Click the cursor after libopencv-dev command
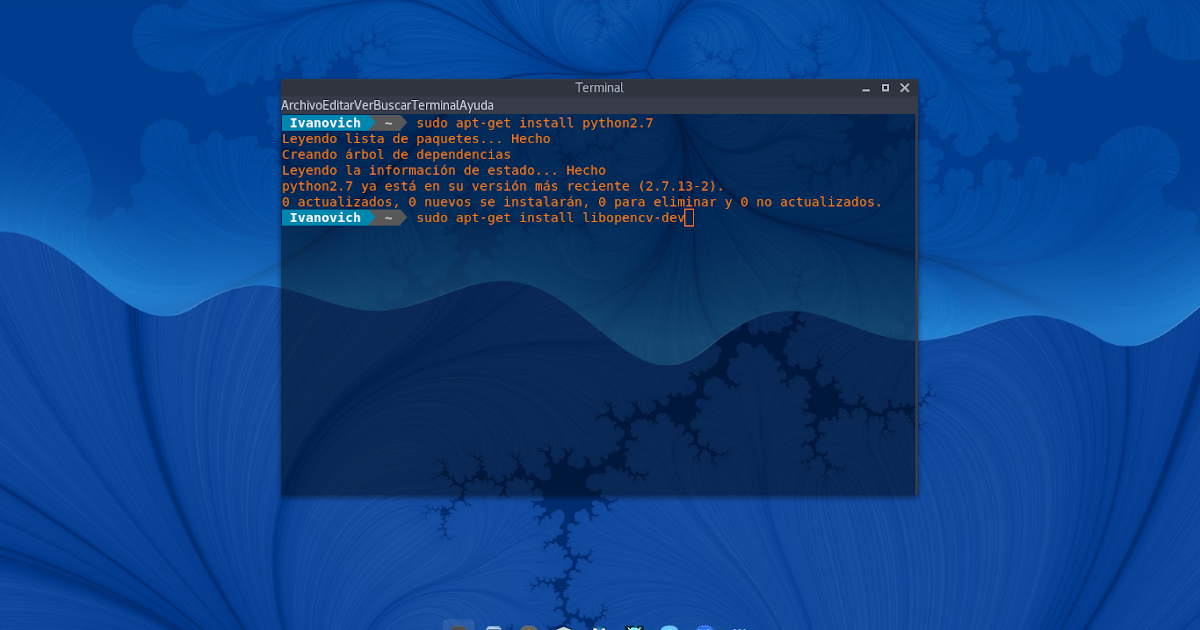 point(688,217)
